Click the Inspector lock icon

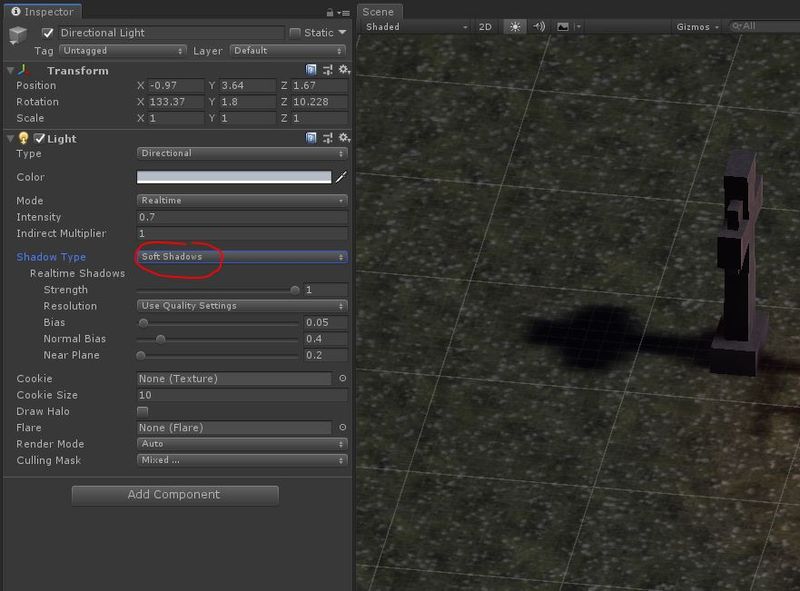click(x=330, y=12)
